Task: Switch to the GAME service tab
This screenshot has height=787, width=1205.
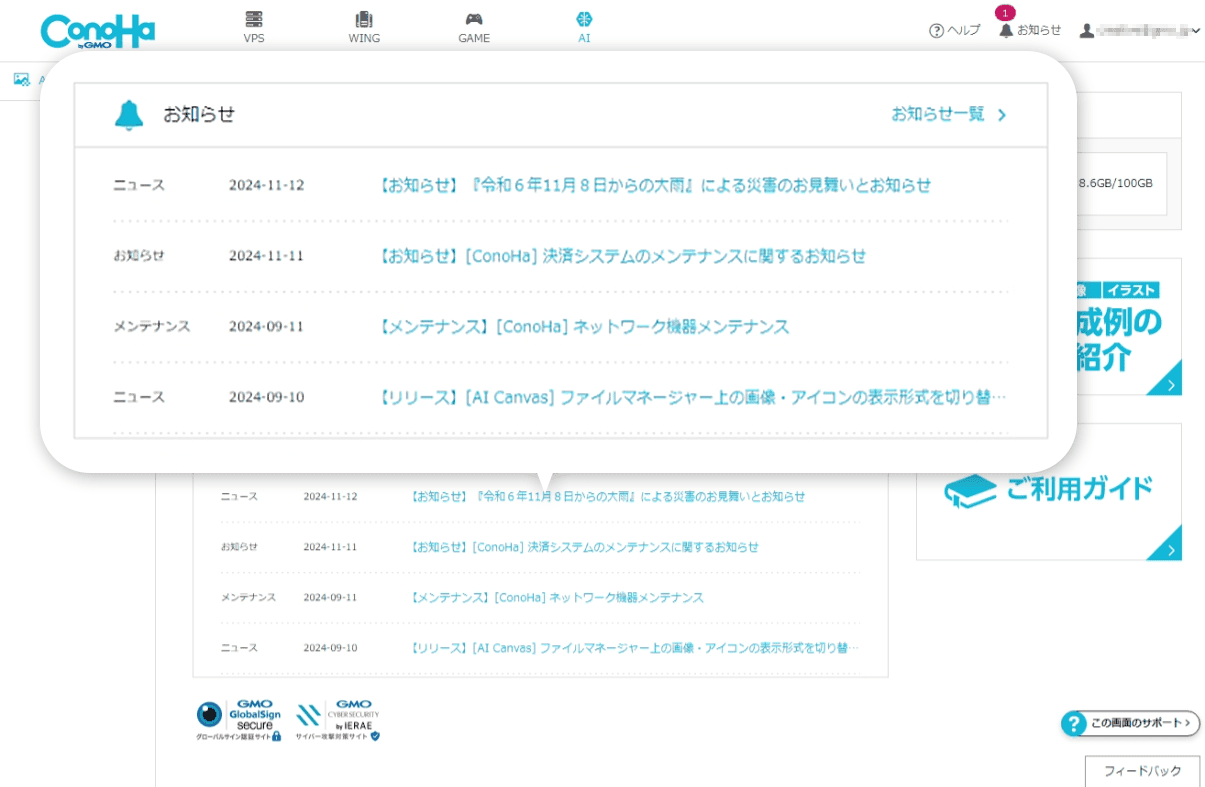Action: pos(474,28)
